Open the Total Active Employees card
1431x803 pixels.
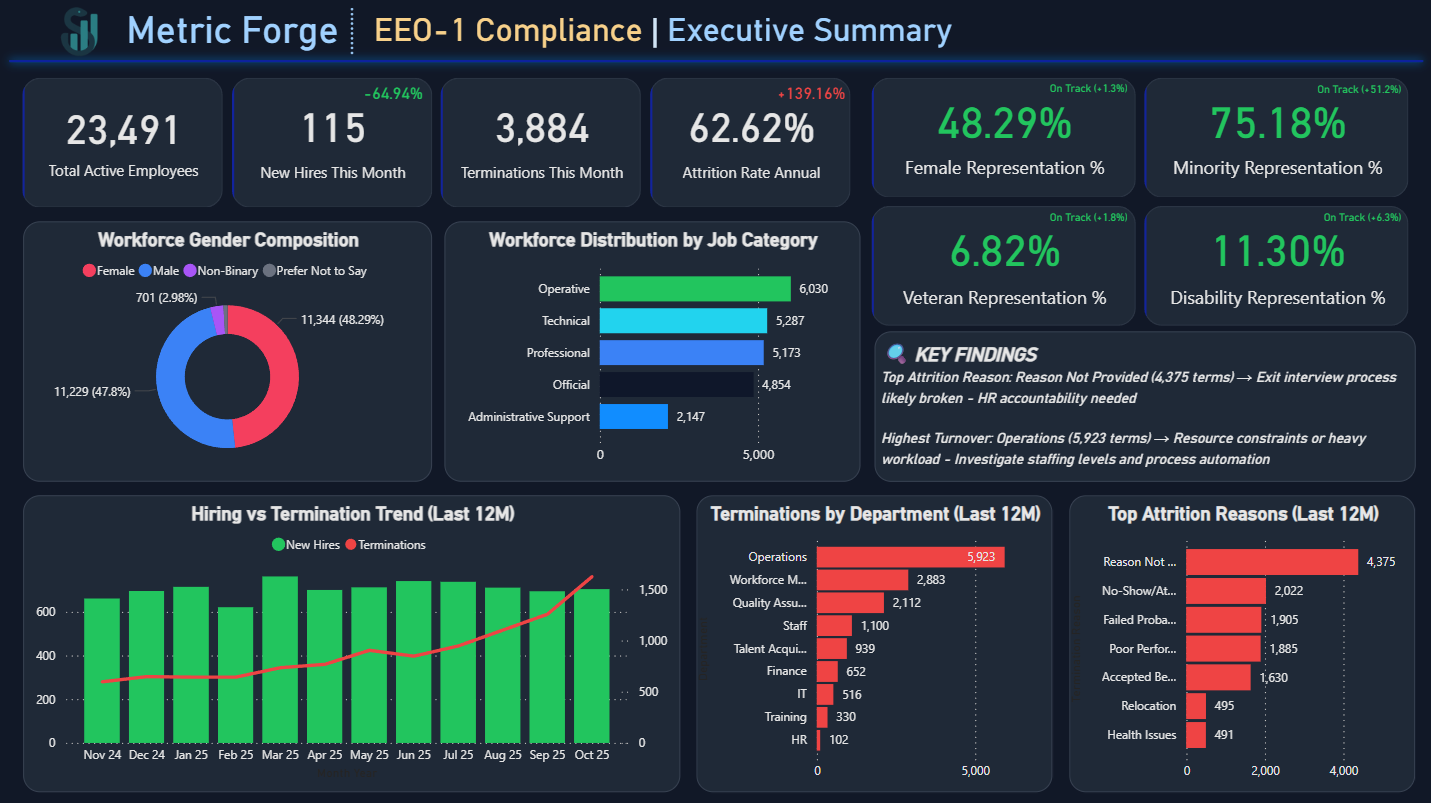tap(123, 142)
